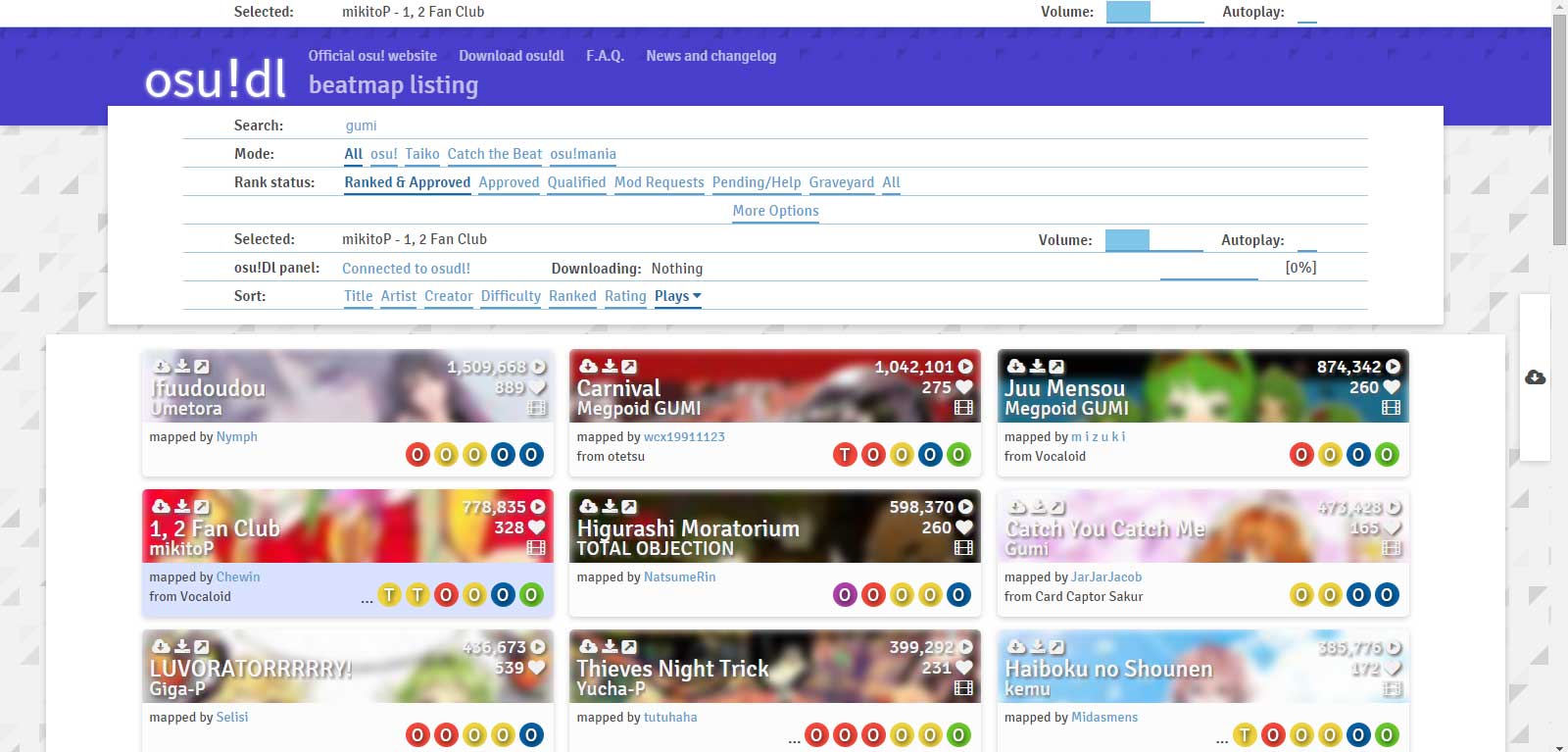
Task: Click cloud download icon on Thieves Night Trick card
Action: [589, 647]
